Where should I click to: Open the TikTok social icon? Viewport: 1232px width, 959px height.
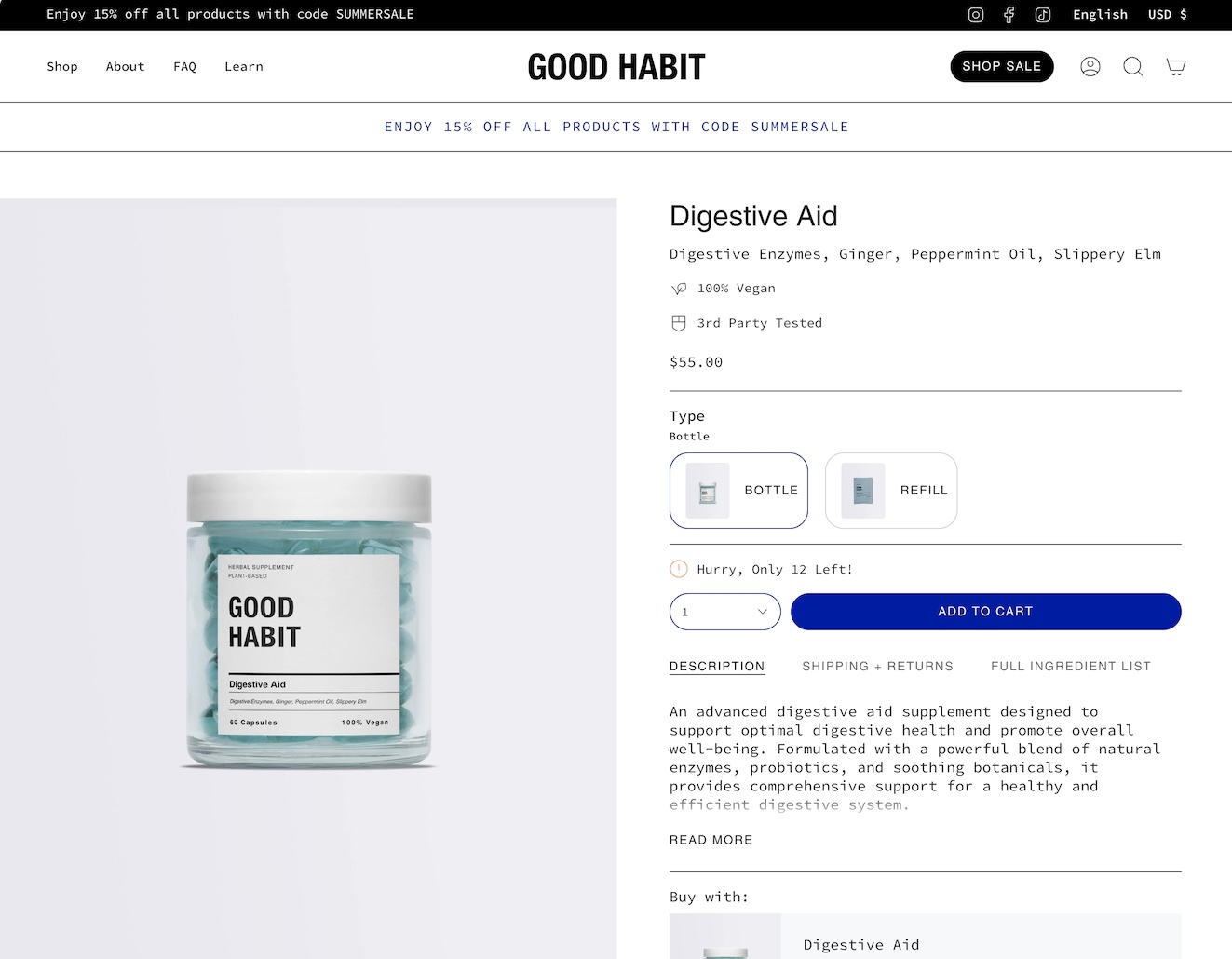click(x=1043, y=15)
